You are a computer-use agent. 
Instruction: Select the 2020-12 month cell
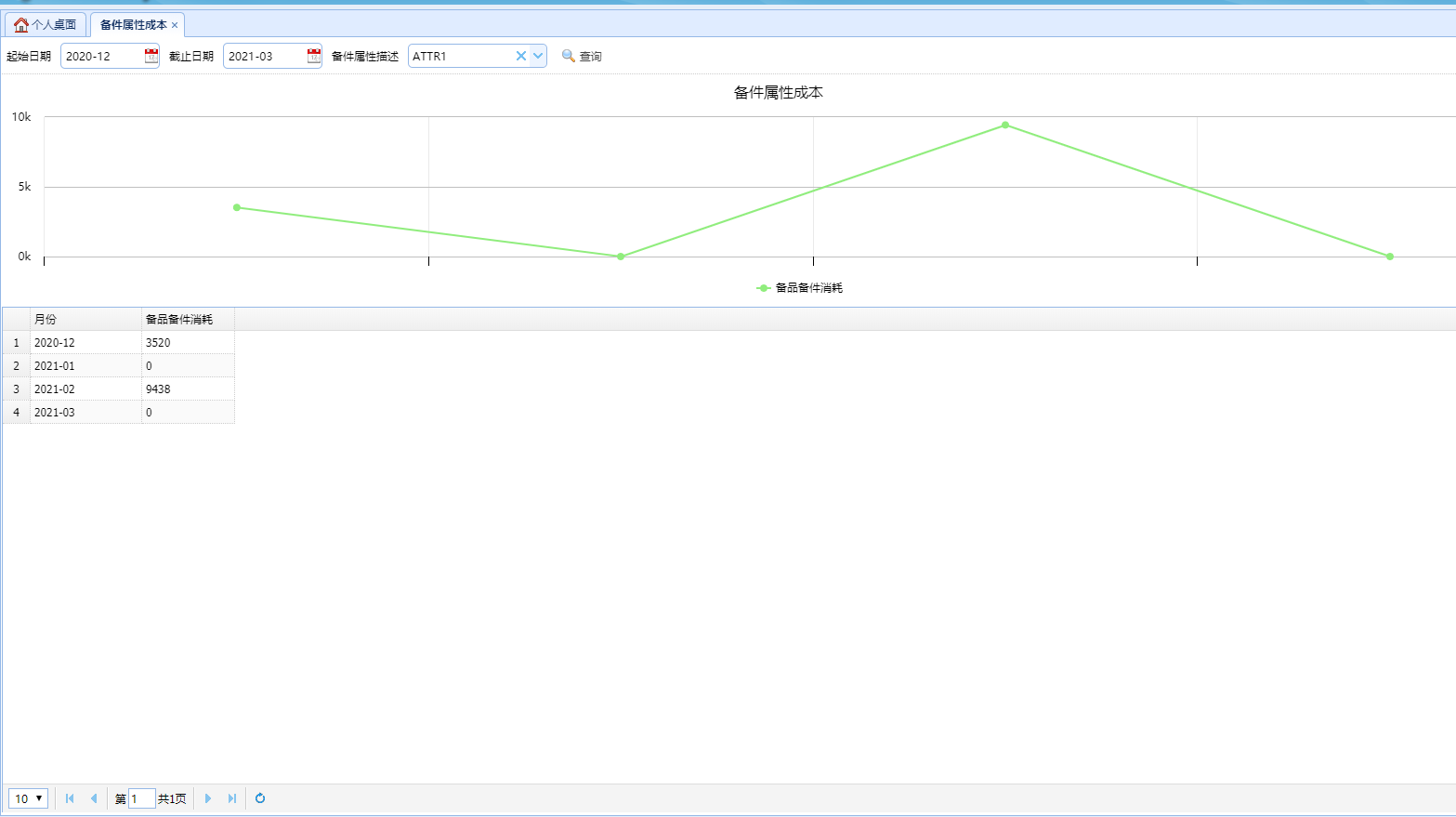[x=85, y=342]
